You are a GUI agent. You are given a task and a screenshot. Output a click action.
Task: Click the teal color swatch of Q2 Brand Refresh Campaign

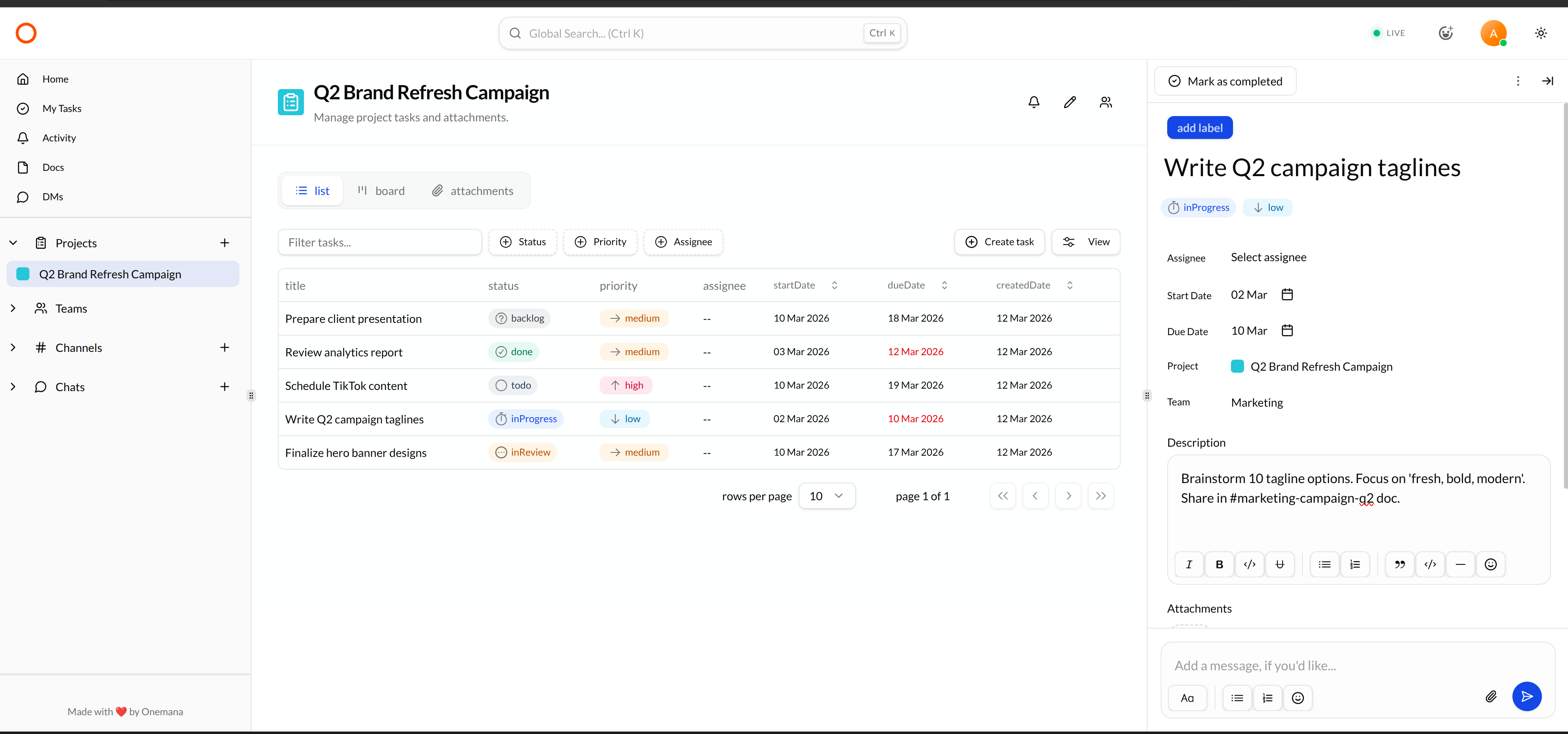point(22,274)
